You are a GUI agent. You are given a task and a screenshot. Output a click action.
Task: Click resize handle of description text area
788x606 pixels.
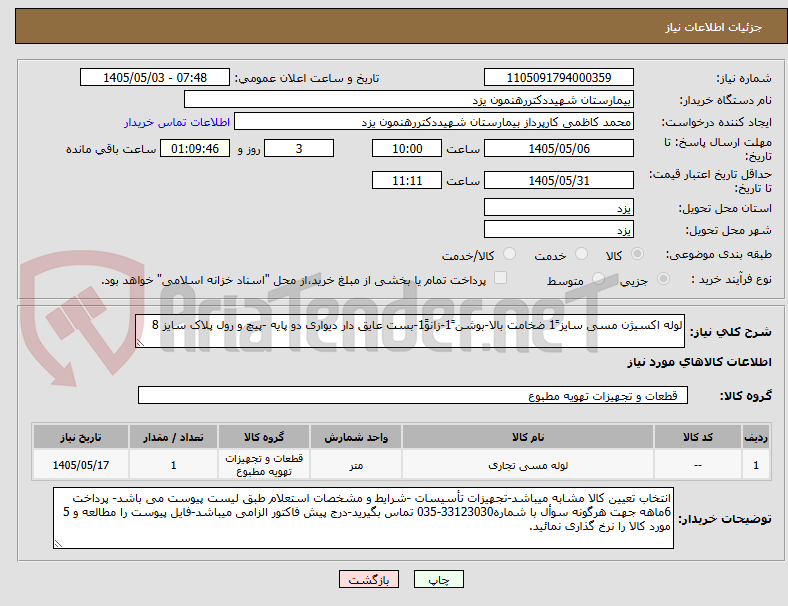coord(140,343)
